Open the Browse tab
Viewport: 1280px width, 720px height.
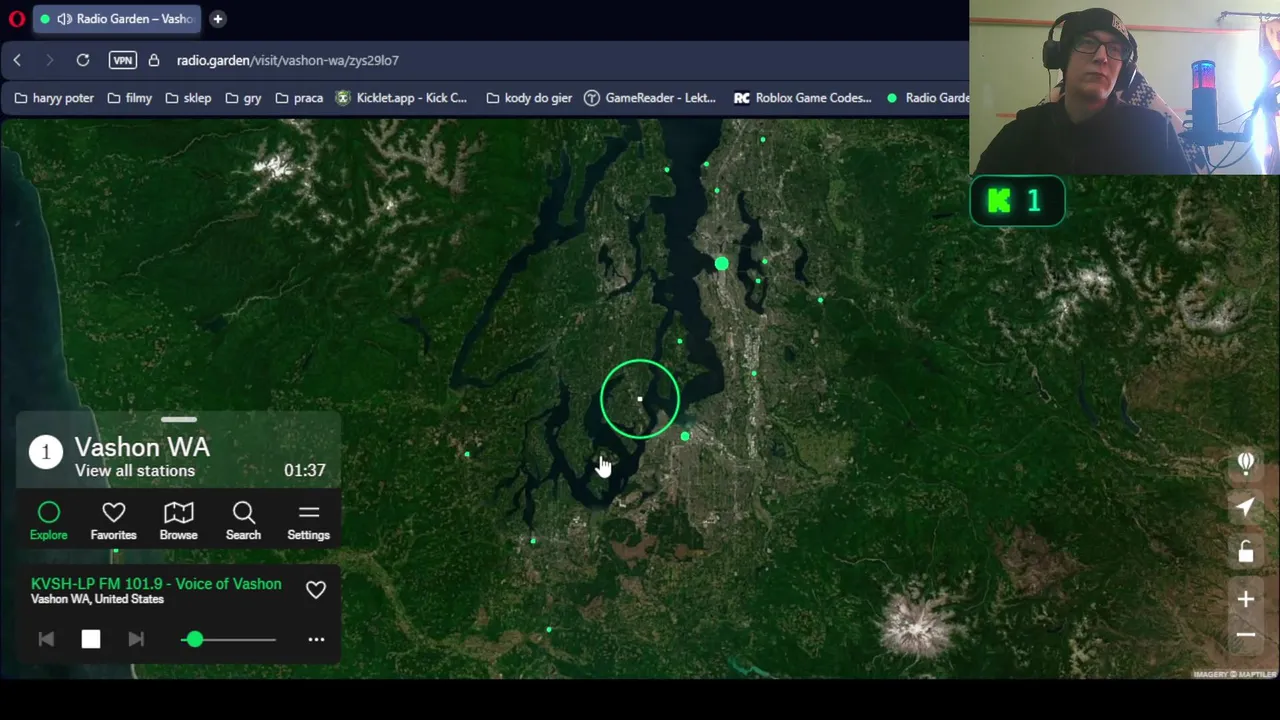point(178,521)
